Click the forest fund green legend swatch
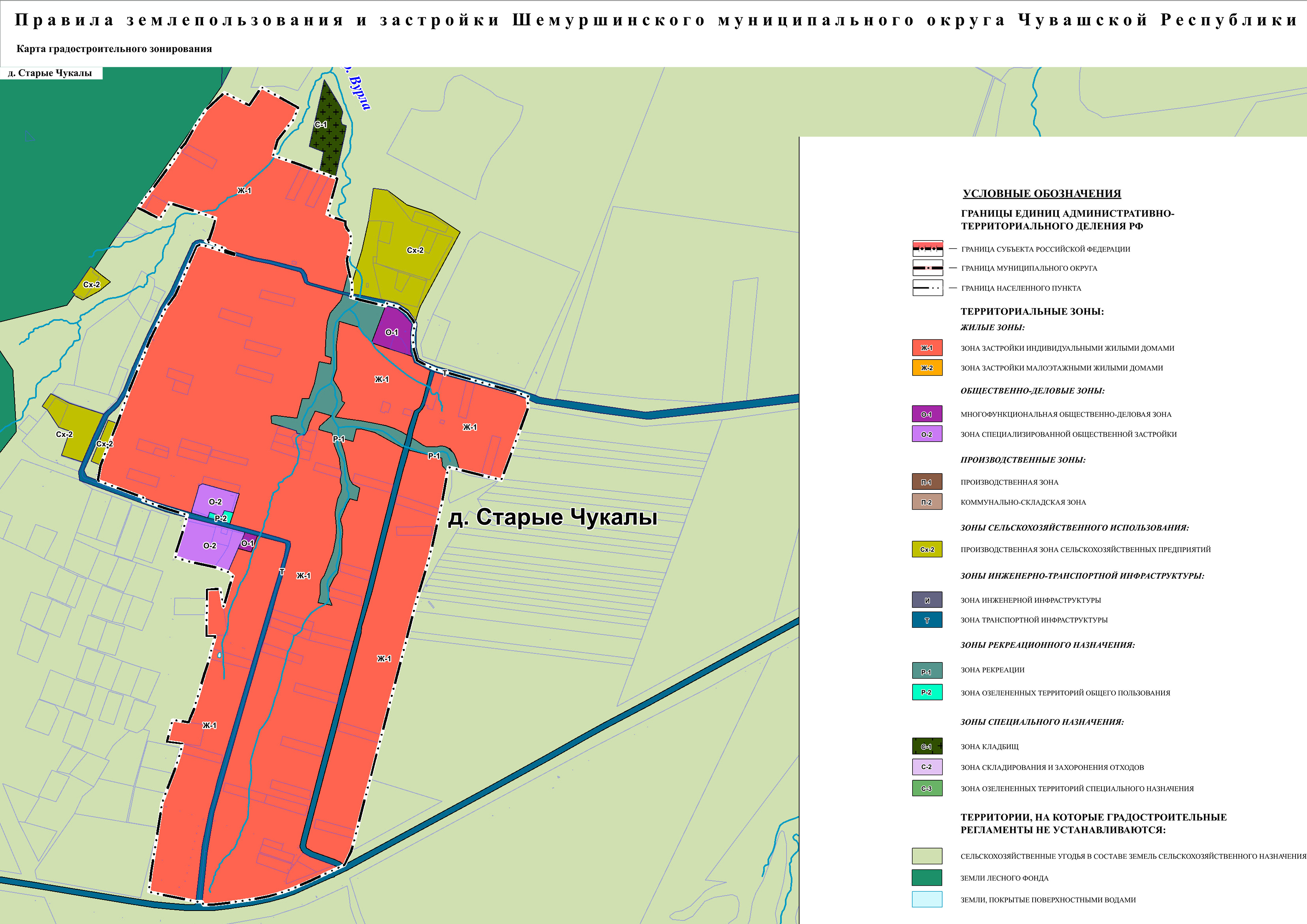Screen dimensions: 1307x924 pyautogui.click(x=927, y=877)
